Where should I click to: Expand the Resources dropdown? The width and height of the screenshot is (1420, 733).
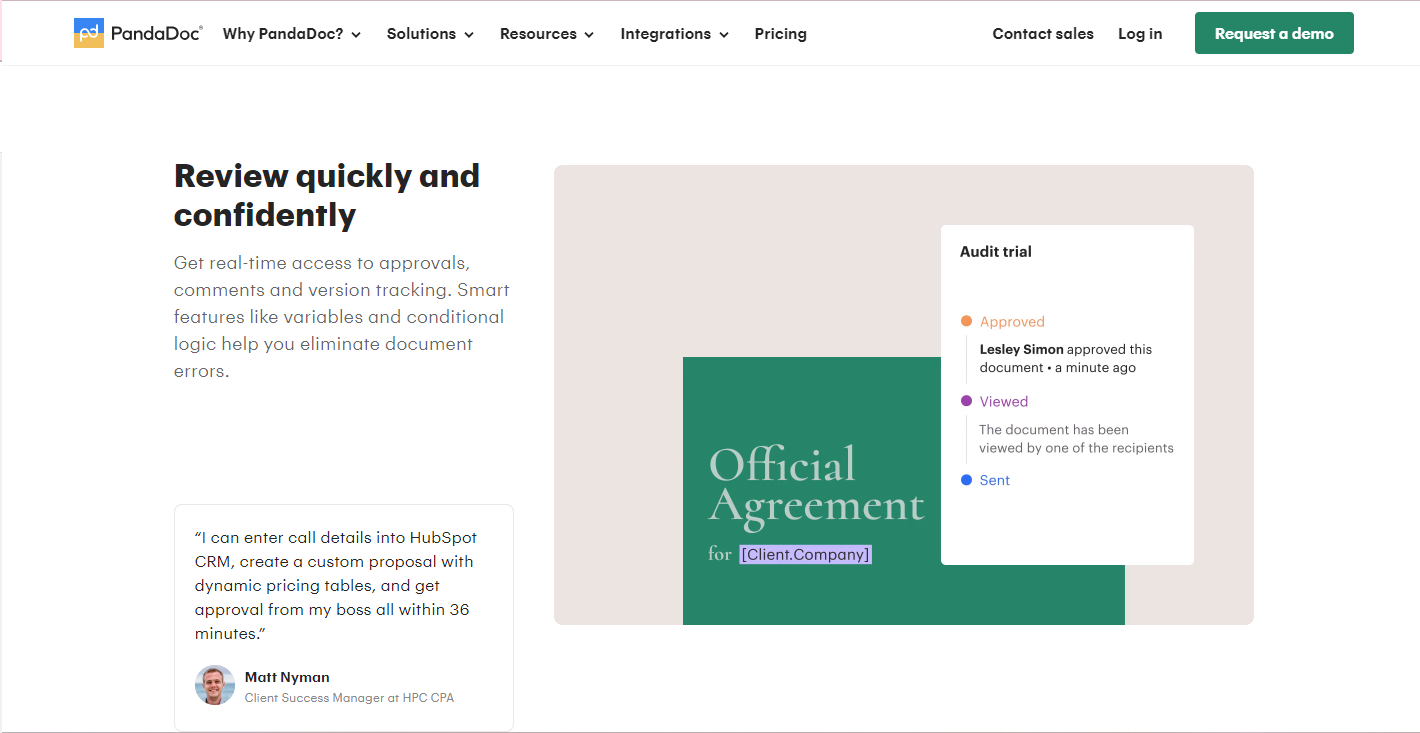pos(547,34)
